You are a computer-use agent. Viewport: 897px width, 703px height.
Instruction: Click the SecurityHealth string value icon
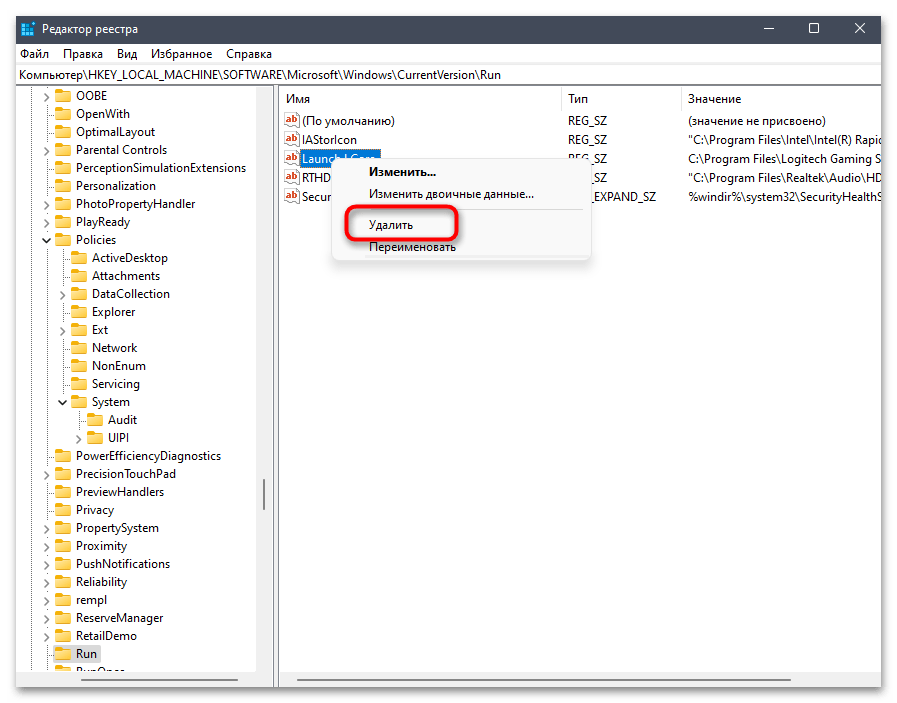point(292,196)
